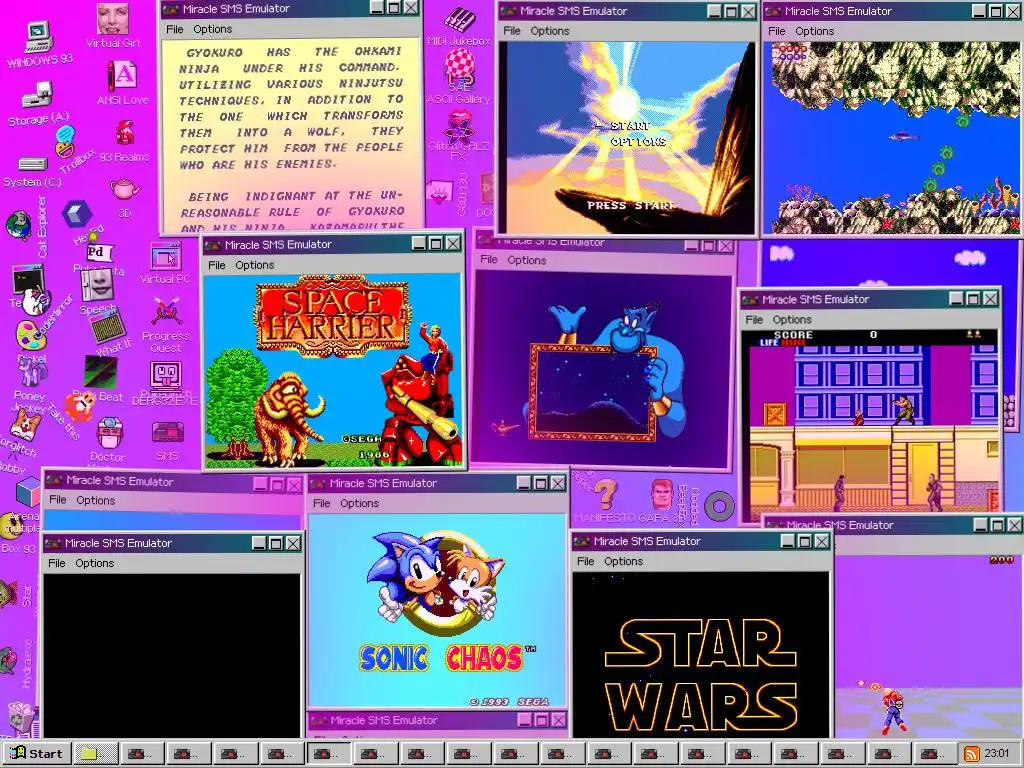Image resolution: width=1024 pixels, height=768 pixels.
Task: Click the 23:01 taskbar clock
Action: [x=997, y=754]
